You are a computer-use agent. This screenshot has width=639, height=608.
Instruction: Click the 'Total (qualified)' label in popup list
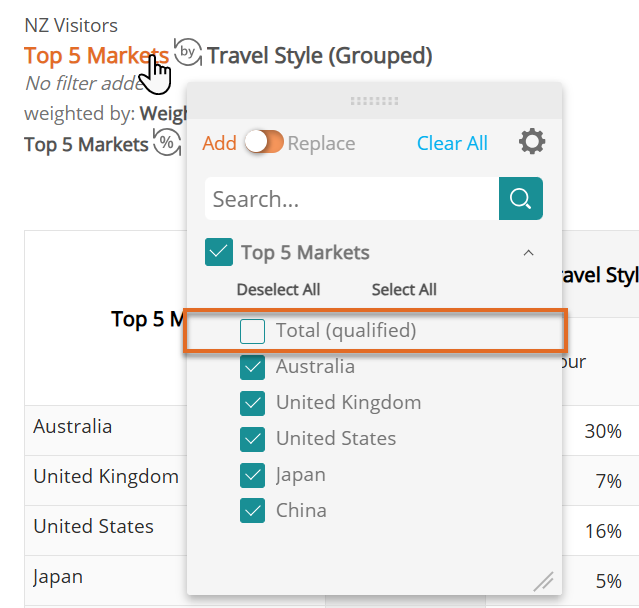pos(346,330)
